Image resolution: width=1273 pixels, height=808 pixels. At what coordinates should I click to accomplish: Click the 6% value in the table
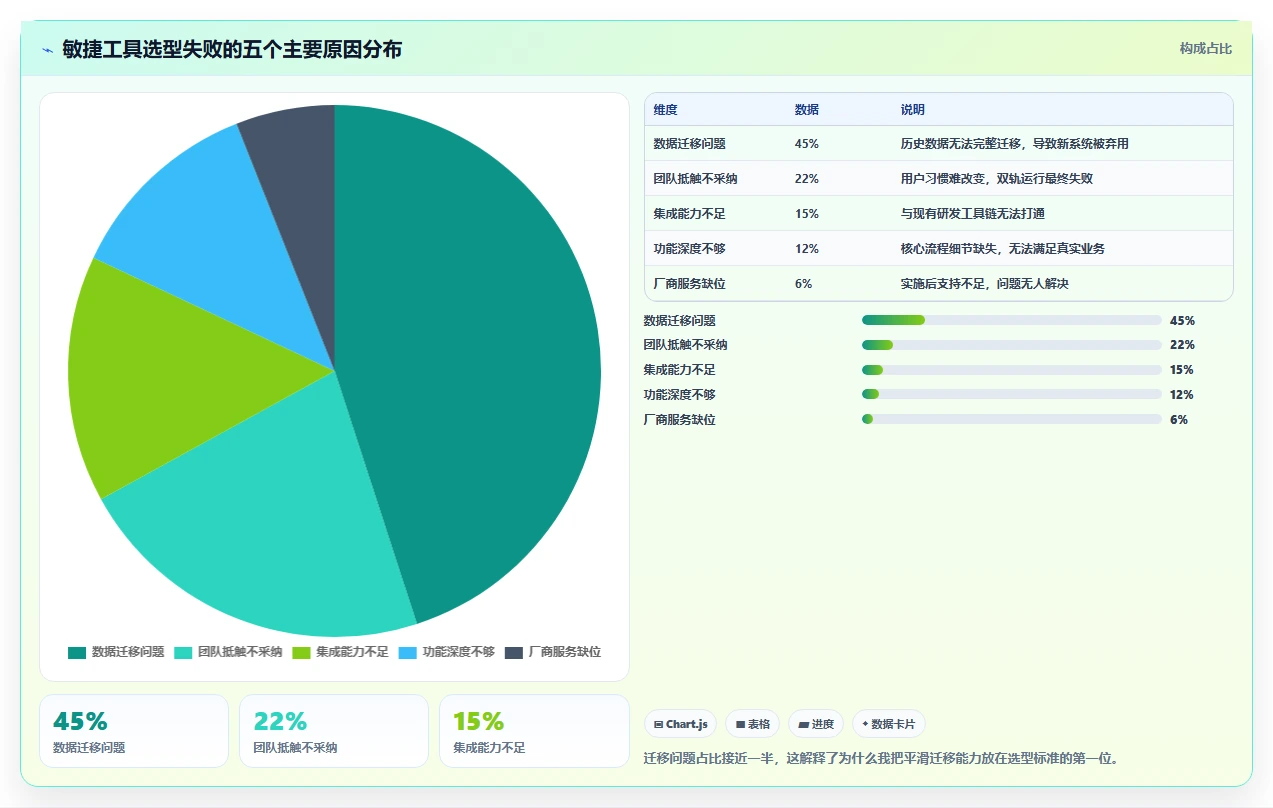(803, 284)
